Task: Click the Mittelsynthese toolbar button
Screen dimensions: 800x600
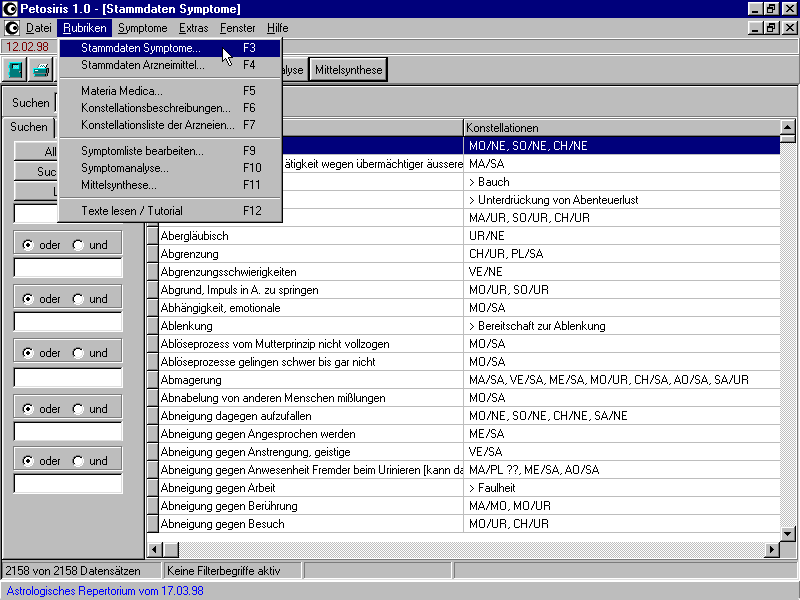Action: pos(348,70)
